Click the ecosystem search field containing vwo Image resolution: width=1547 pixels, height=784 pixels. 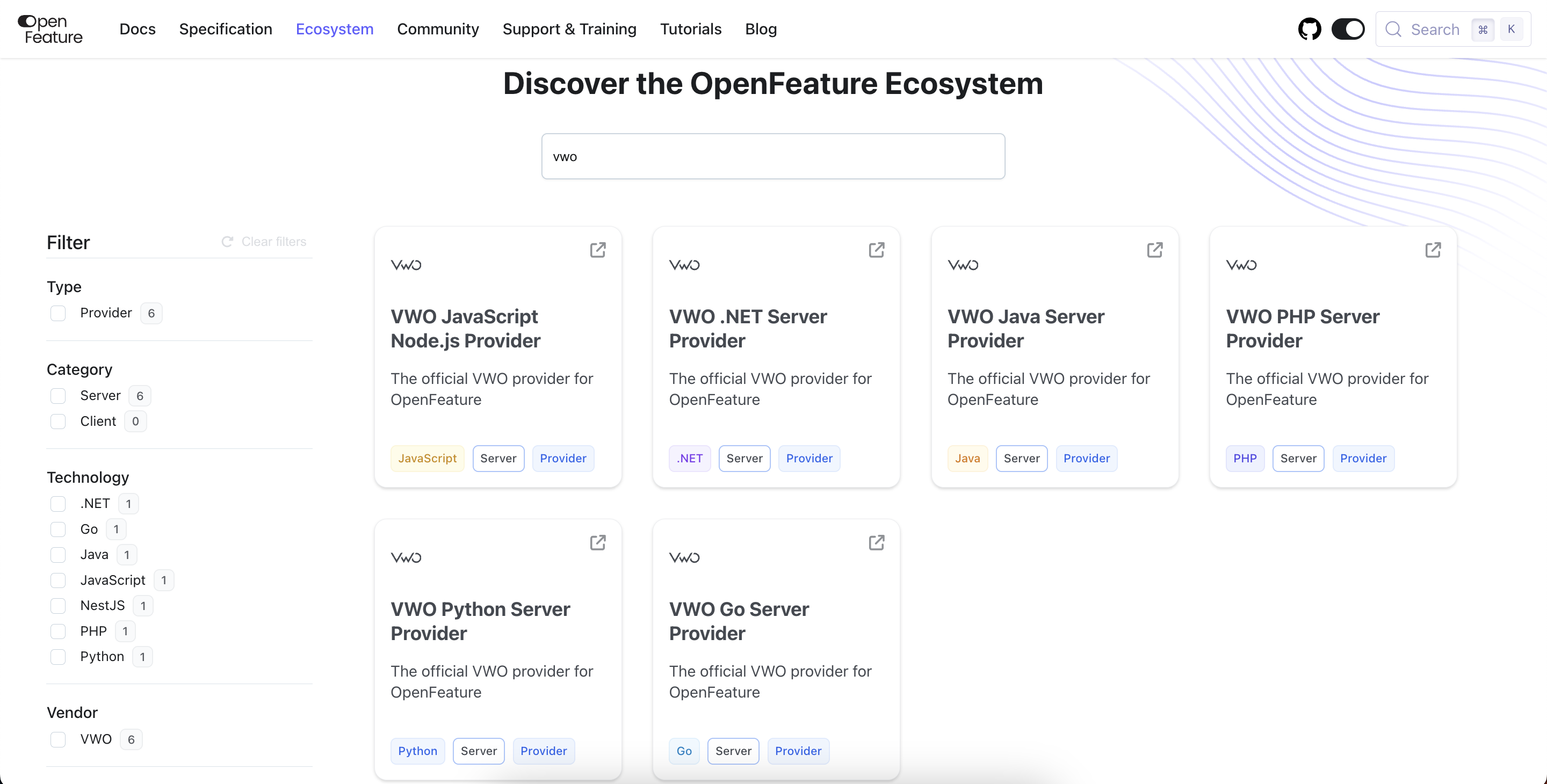point(773,156)
